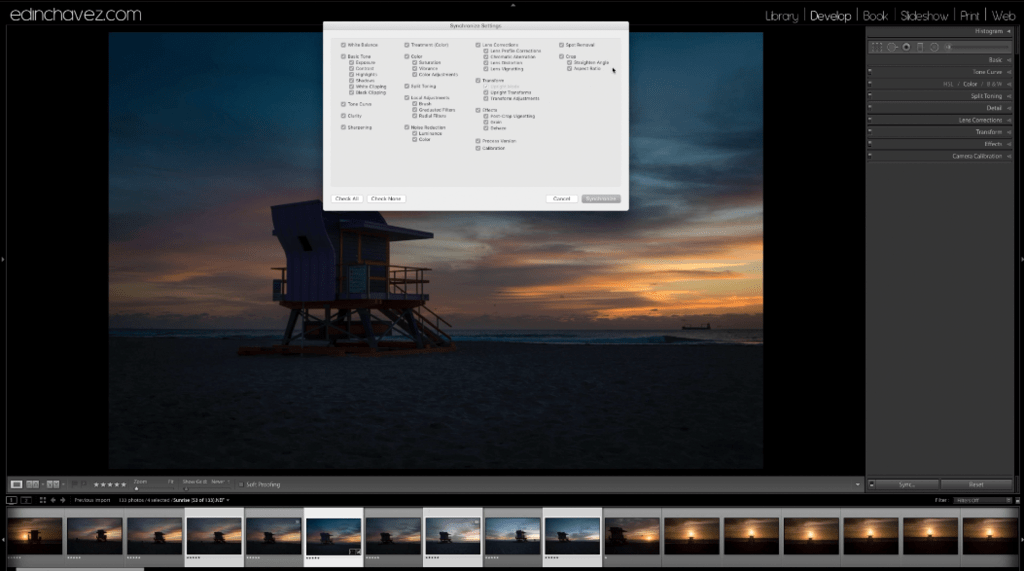Click the grid view icon in filmstrip bar
Screen dimensions: 1024x571
coord(42,500)
